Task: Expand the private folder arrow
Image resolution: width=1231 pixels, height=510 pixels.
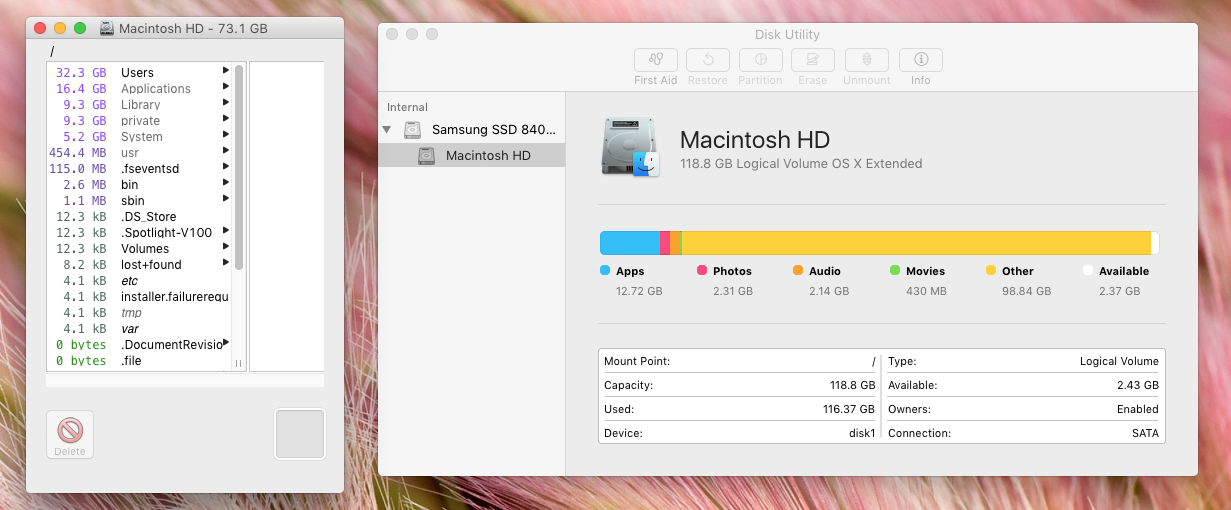Action: (x=226, y=120)
